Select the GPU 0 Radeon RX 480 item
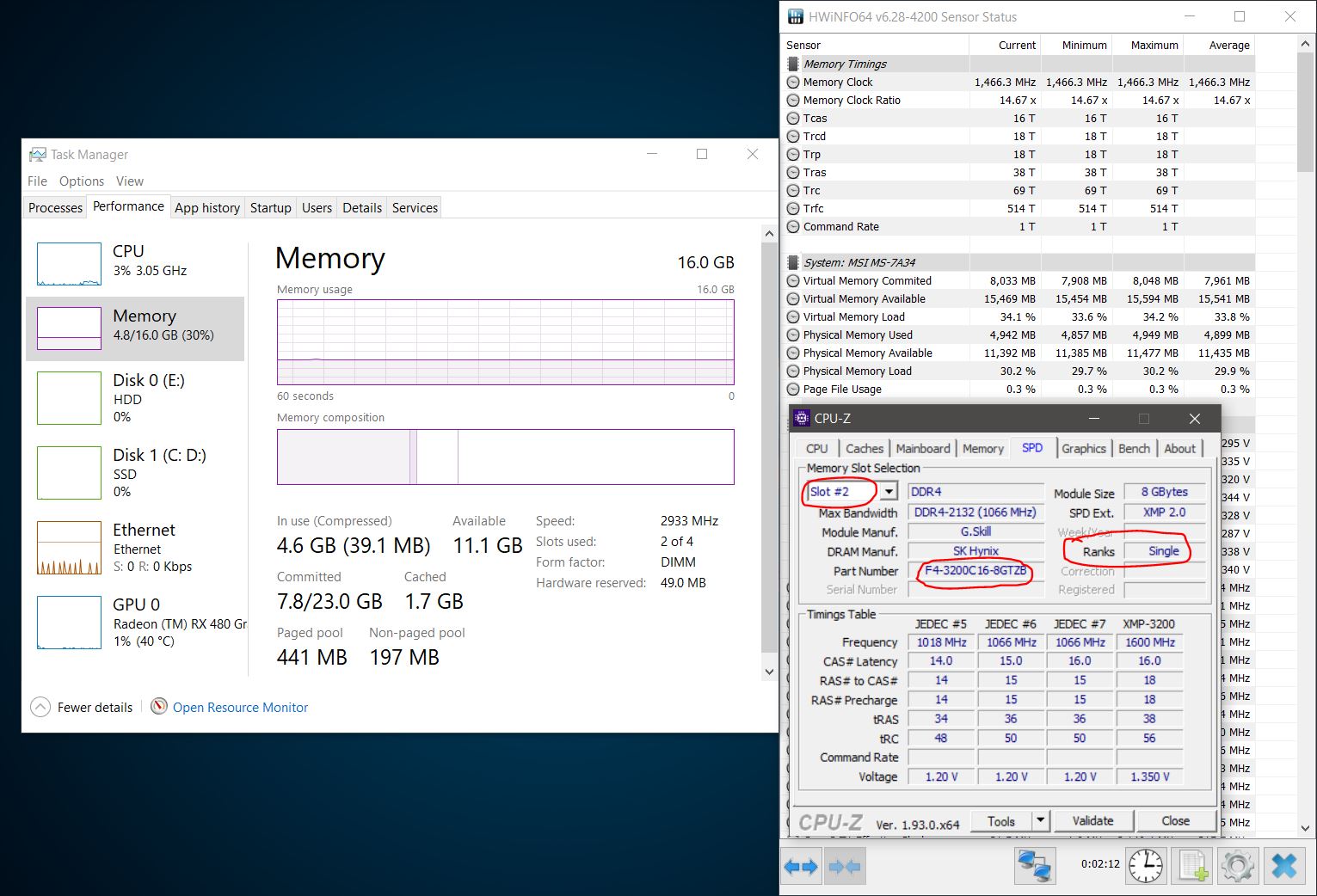The image size is (1317, 896). [135, 623]
